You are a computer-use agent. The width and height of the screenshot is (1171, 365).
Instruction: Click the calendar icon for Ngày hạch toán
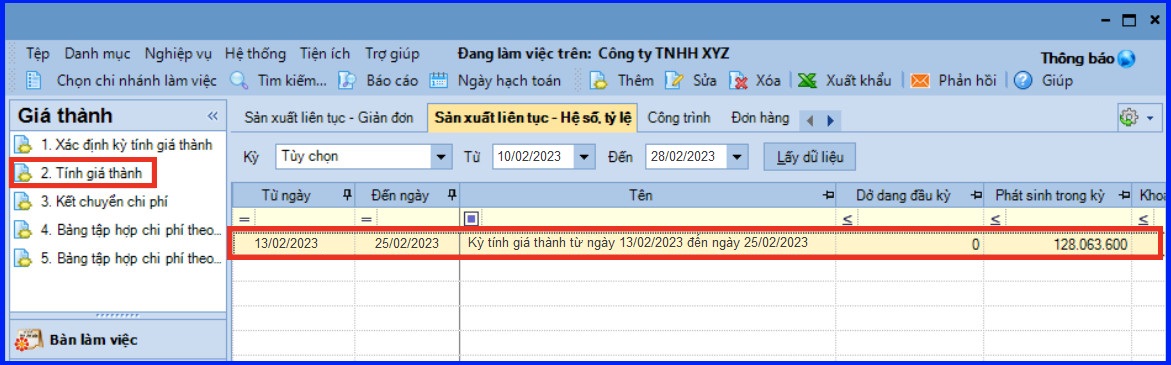[x=438, y=80]
